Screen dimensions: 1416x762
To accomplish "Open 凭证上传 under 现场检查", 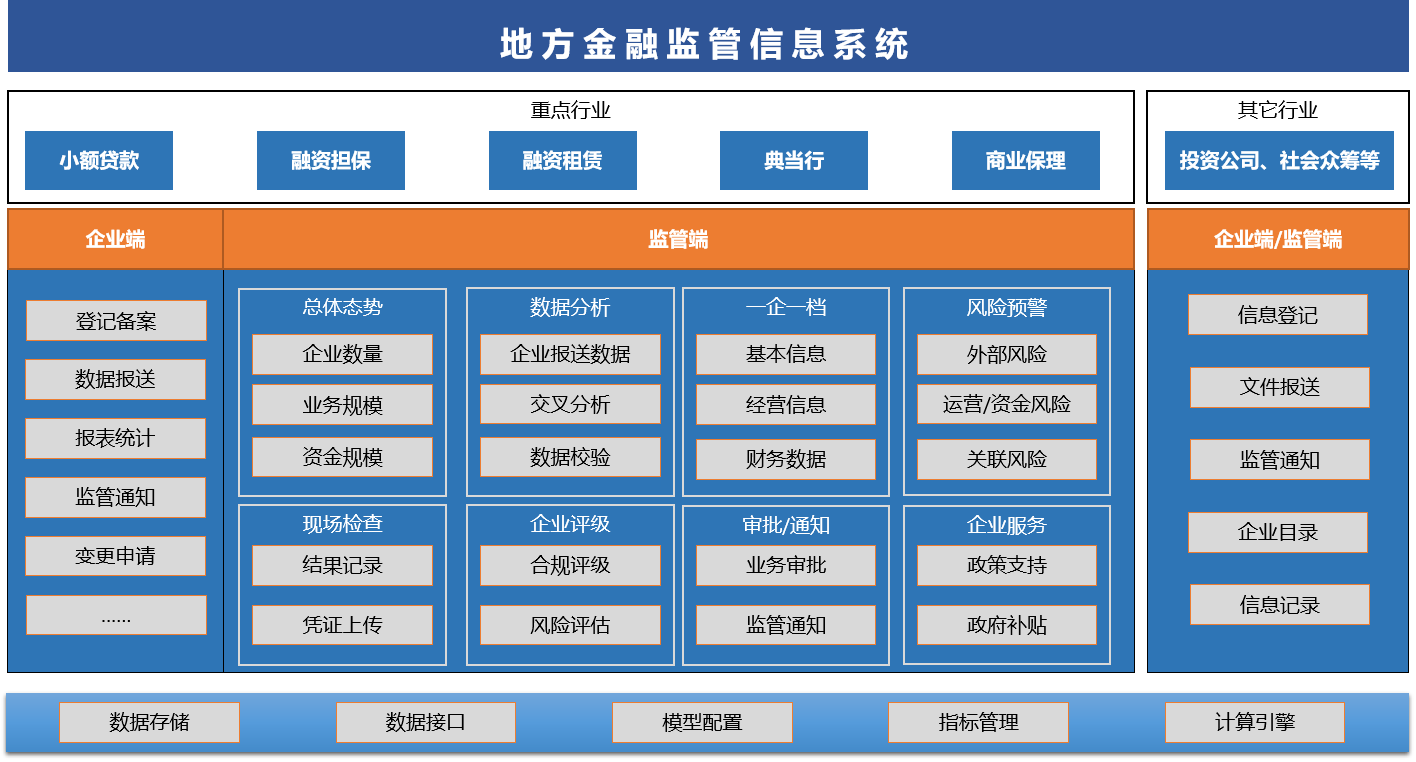I will (x=342, y=625).
